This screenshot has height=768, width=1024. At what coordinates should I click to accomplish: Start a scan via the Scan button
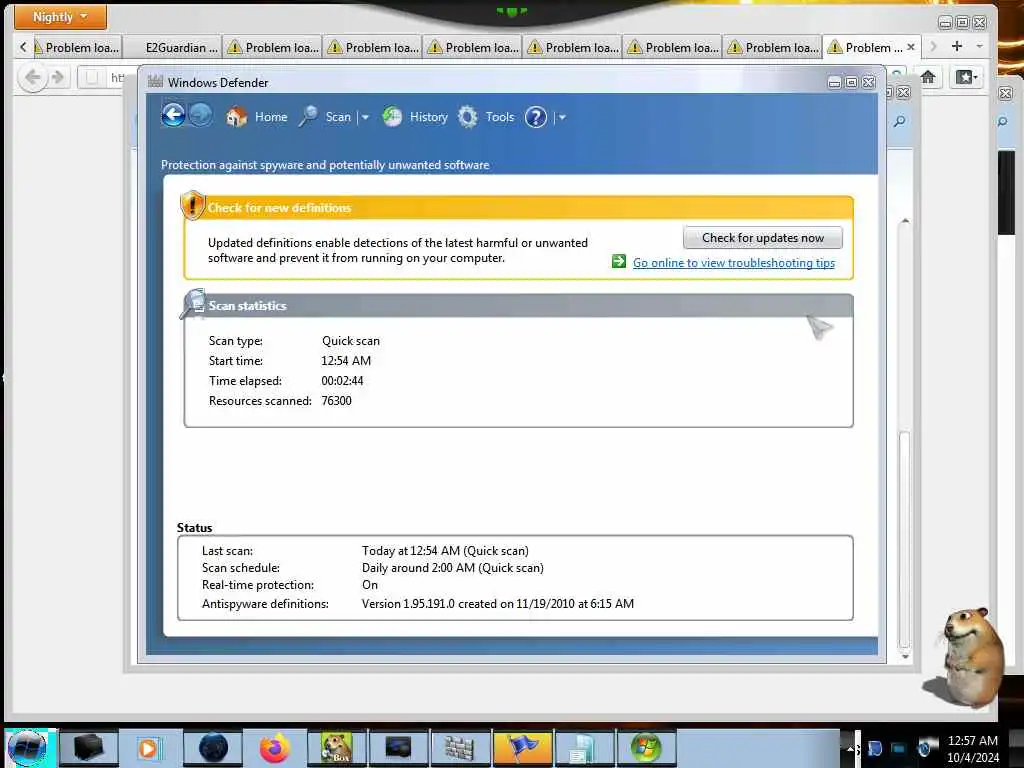point(338,117)
